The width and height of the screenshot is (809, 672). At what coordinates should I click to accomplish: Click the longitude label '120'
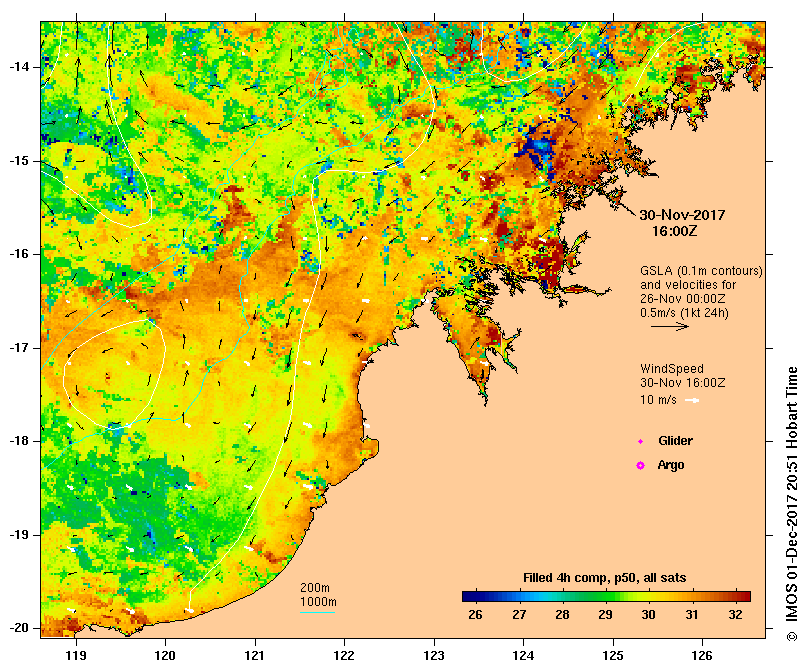click(165, 655)
